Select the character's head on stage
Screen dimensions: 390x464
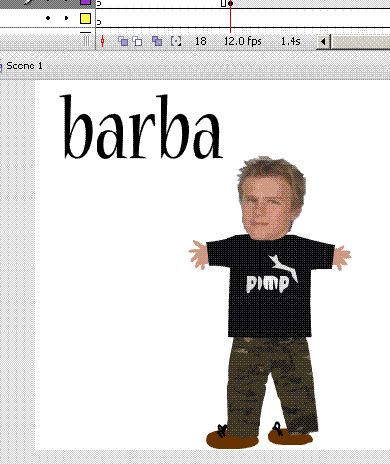[271, 198]
